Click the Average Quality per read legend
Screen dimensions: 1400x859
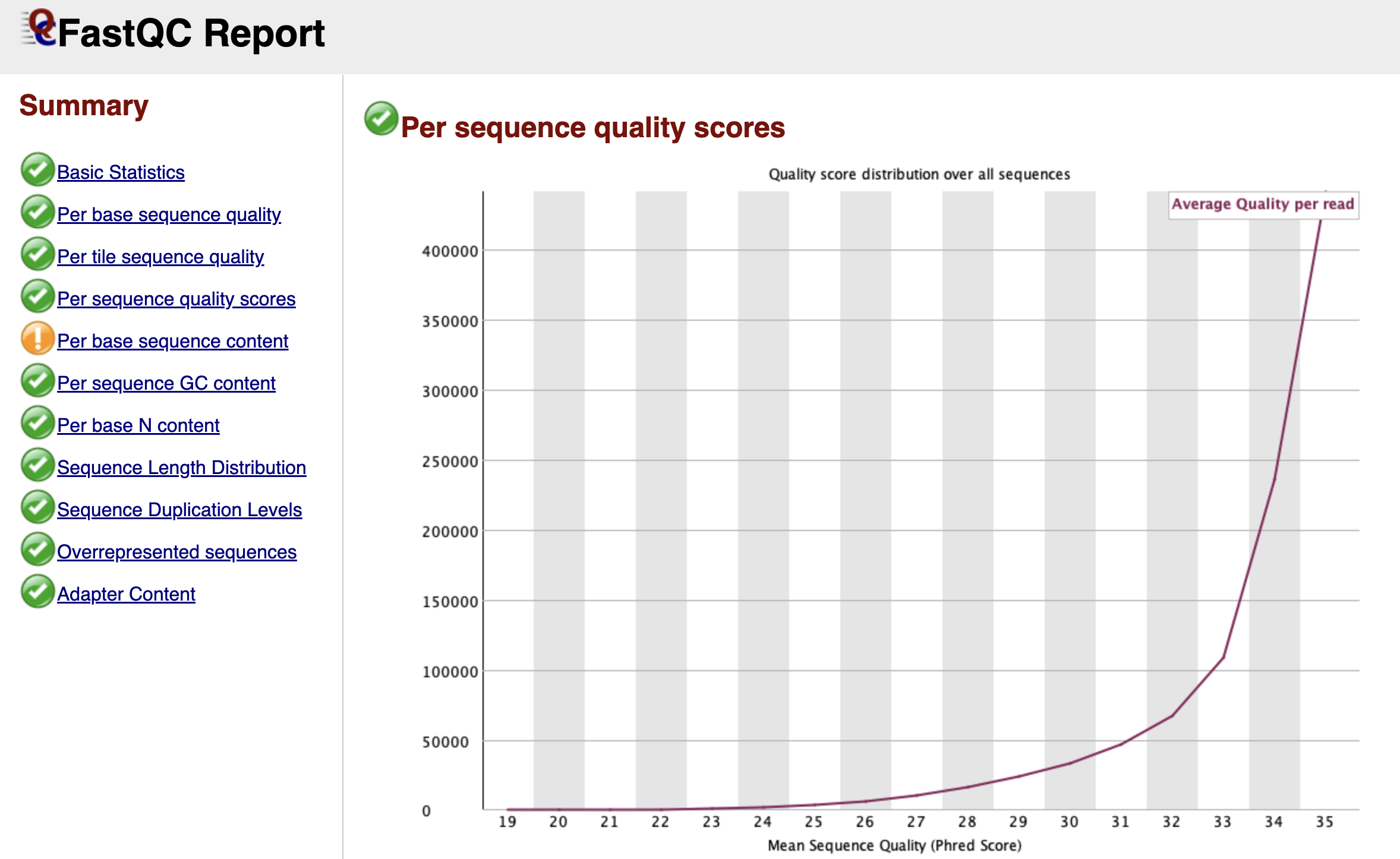coord(1263,204)
